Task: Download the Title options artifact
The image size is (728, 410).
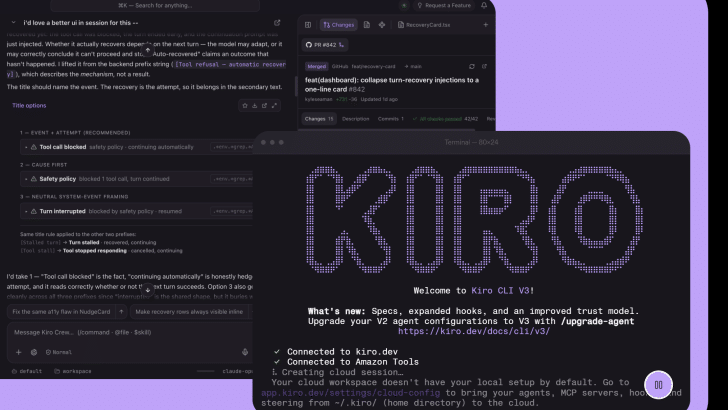Action: click(x=254, y=105)
